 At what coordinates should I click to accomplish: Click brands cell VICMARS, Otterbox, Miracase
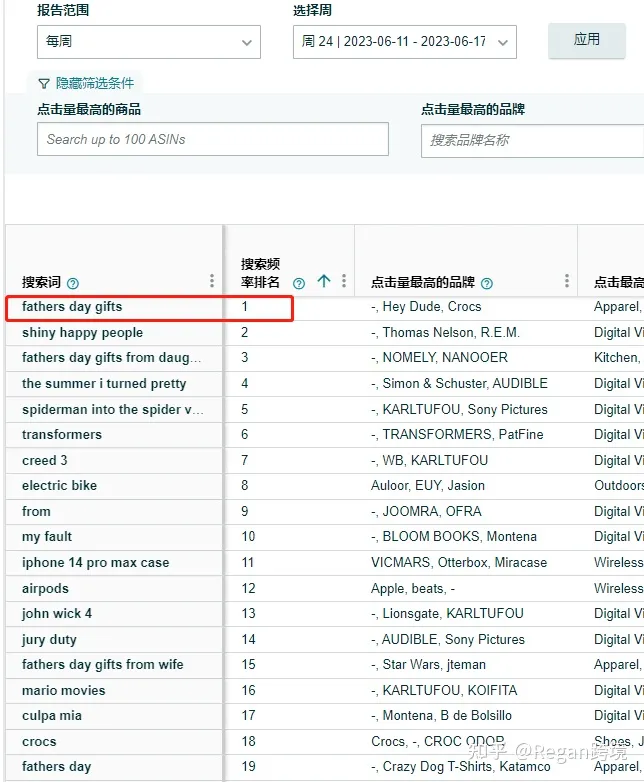tap(459, 563)
